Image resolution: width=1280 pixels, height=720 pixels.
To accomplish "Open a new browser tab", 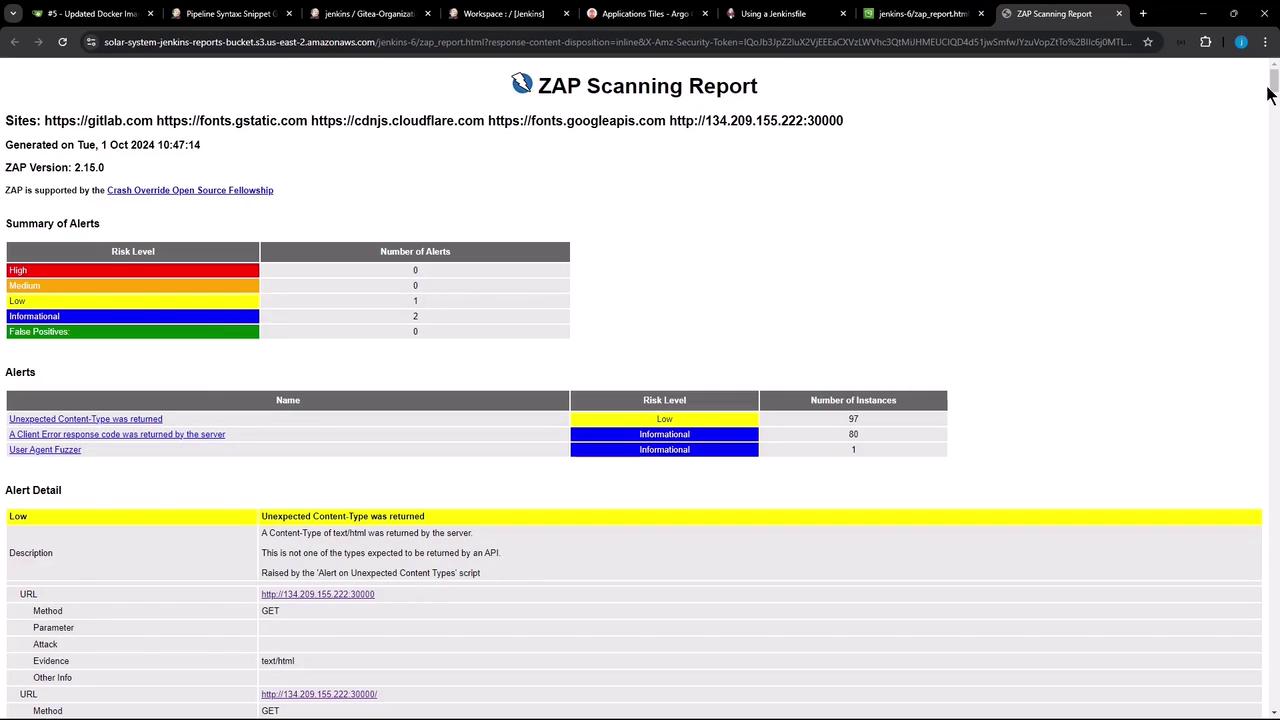I will [1143, 14].
